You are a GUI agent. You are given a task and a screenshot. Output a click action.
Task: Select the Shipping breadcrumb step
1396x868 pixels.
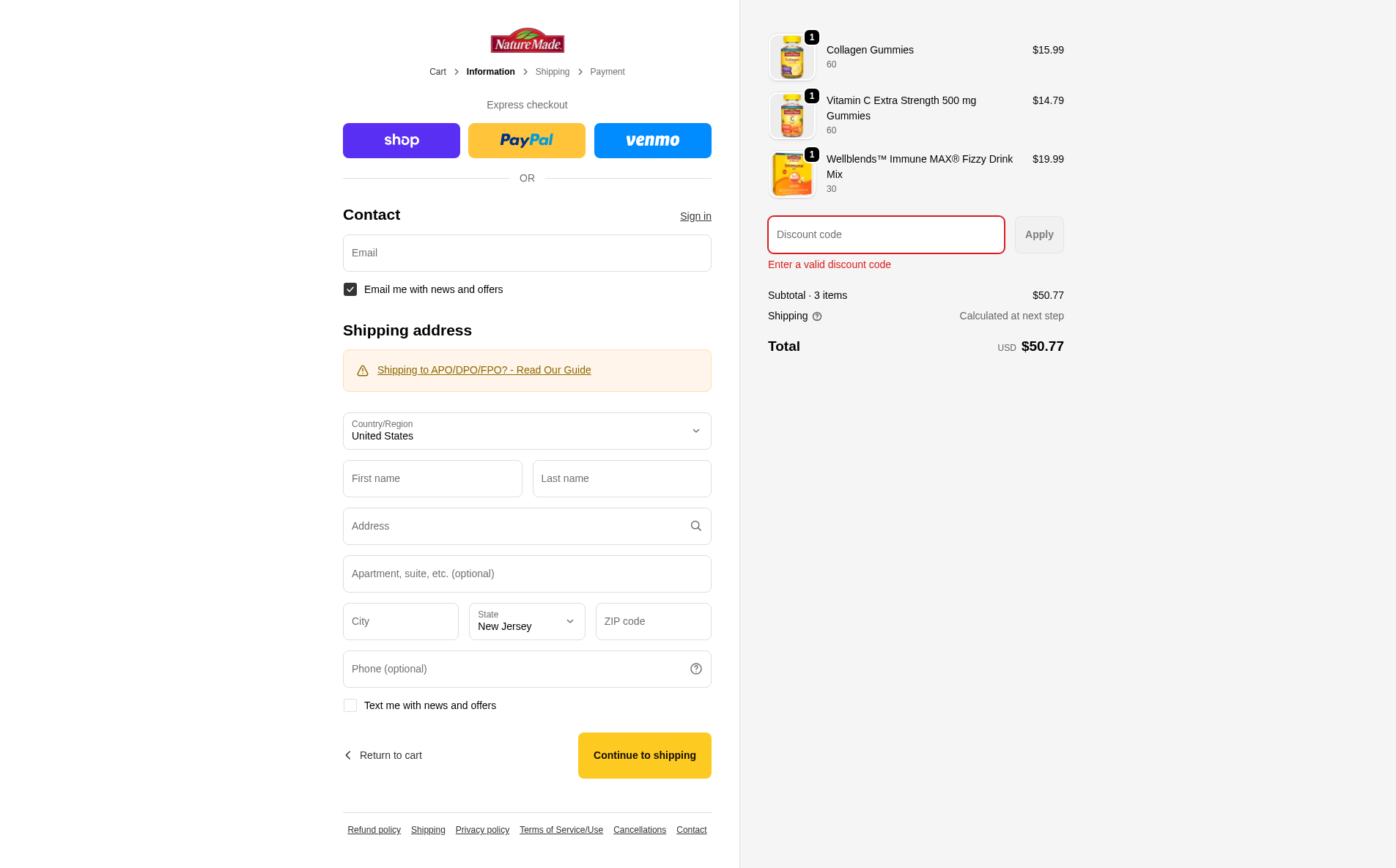point(552,72)
